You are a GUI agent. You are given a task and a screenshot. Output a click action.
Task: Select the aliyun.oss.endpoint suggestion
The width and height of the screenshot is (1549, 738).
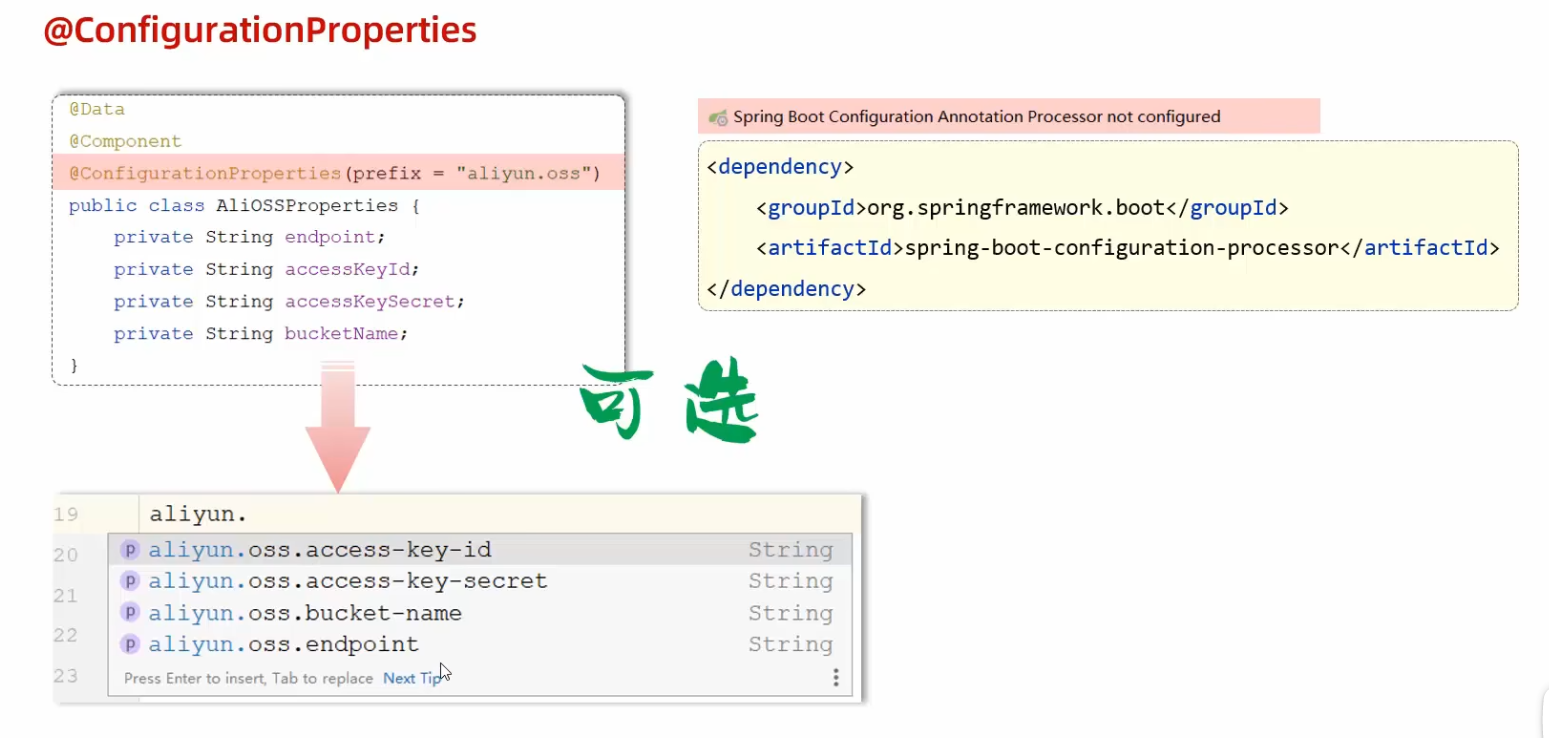480,644
